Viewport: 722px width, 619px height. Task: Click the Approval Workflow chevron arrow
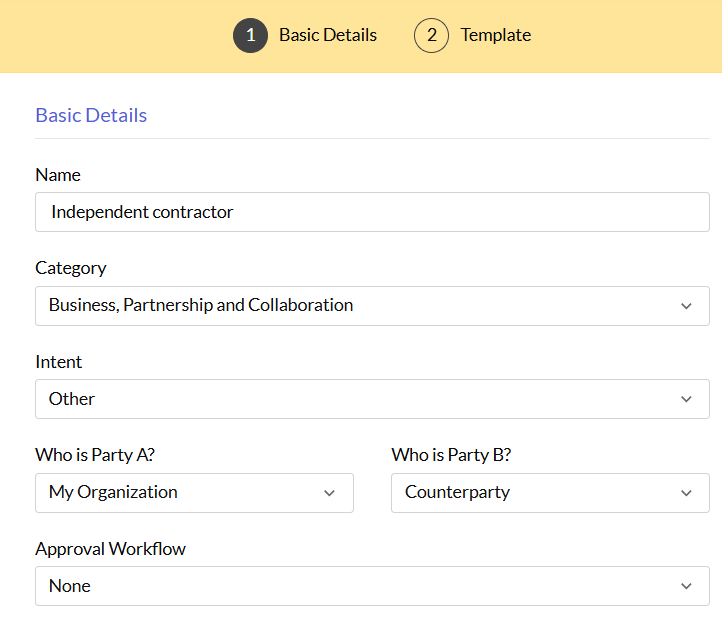686,586
